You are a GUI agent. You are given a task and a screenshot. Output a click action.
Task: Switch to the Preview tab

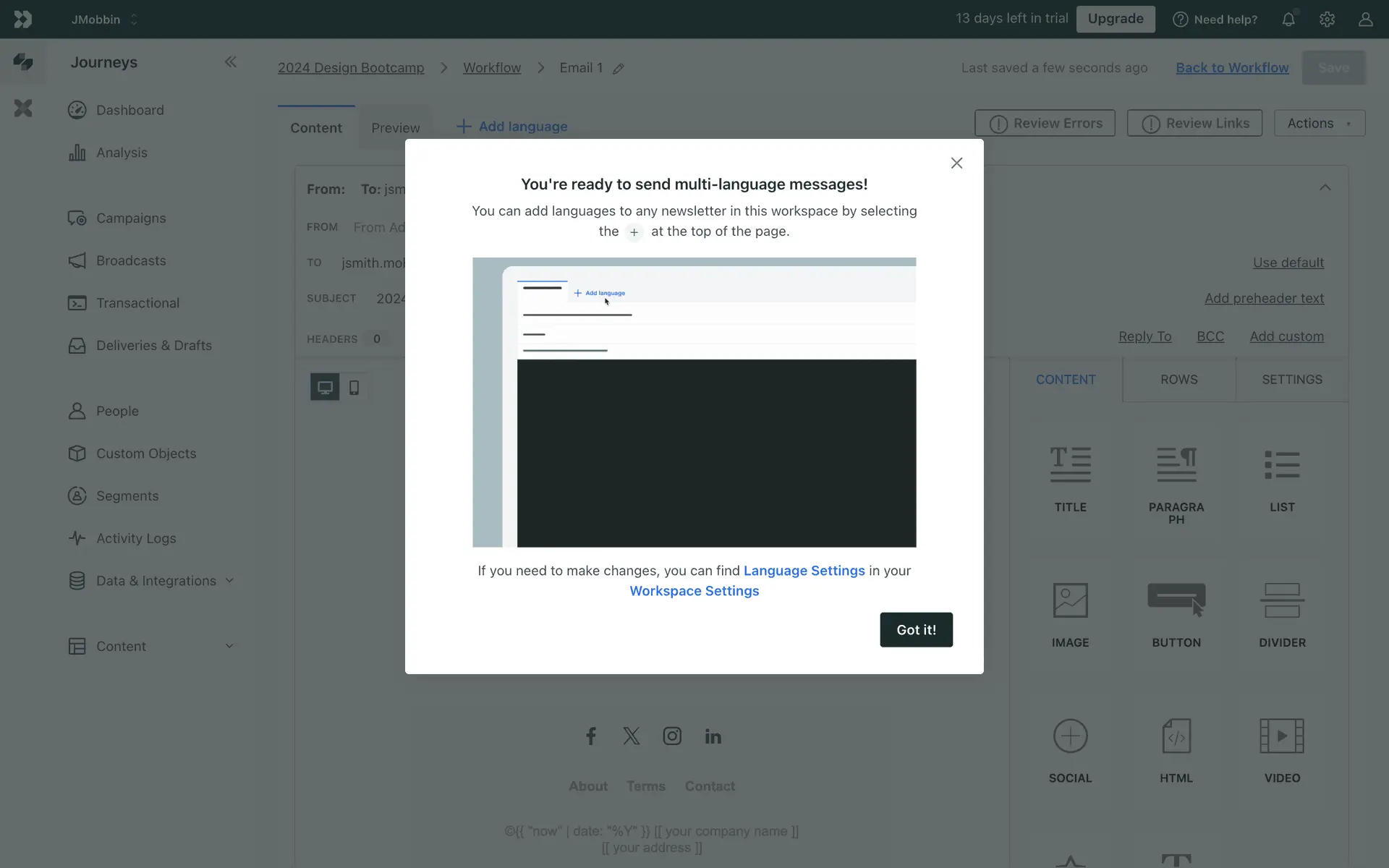(x=395, y=128)
